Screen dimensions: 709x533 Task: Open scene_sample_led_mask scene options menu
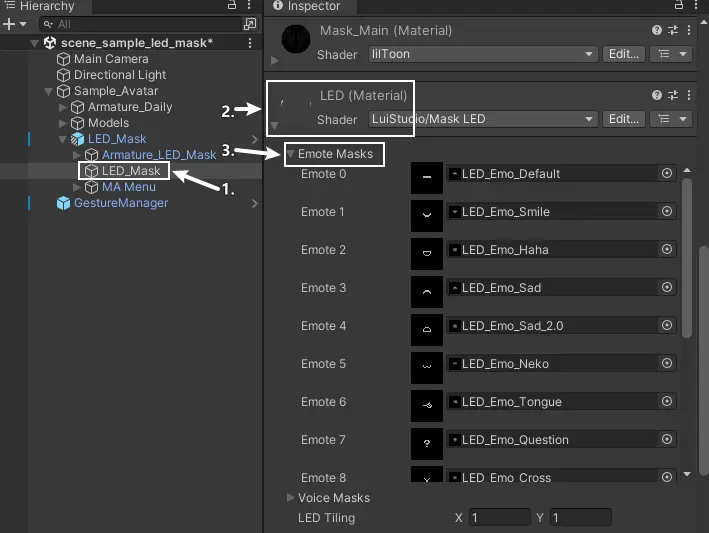coord(250,43)
